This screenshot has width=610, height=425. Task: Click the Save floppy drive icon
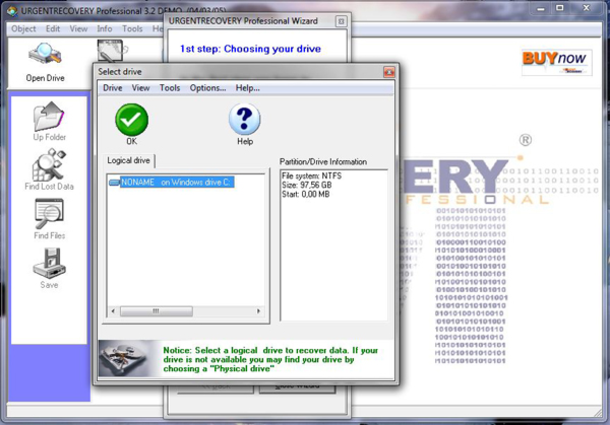coord(49,263)
